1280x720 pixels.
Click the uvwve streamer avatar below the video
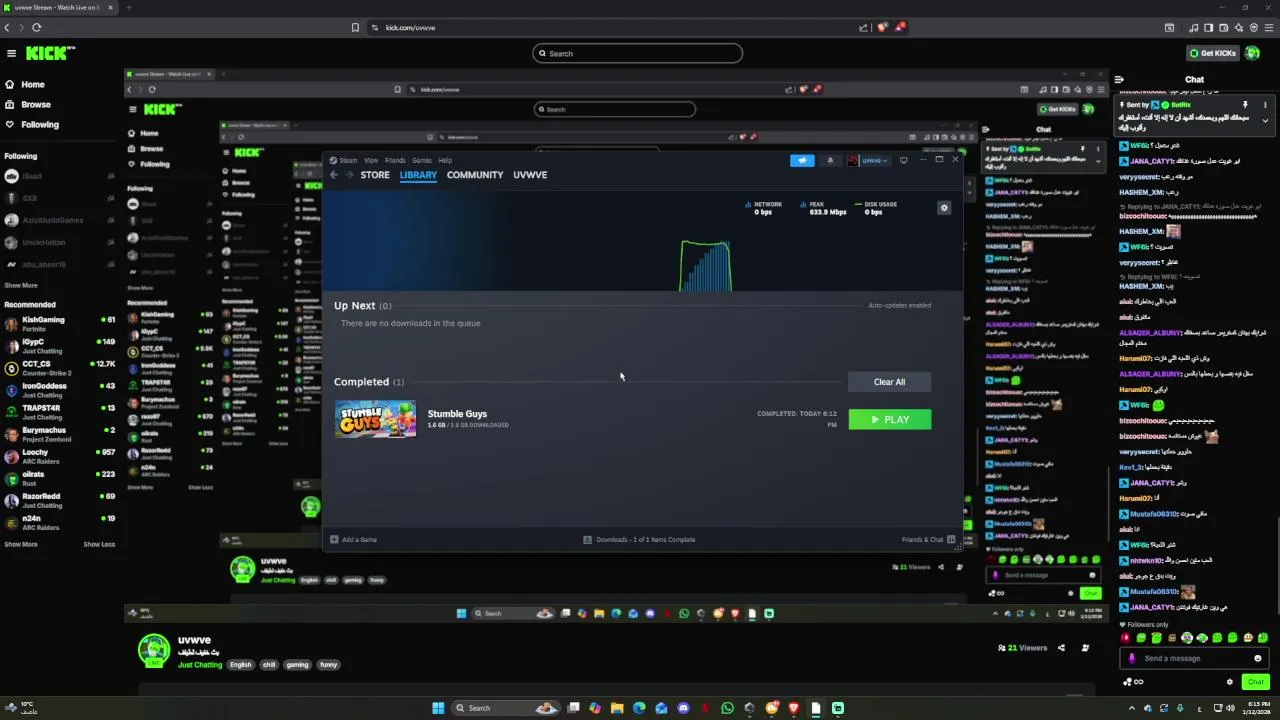coord(154,650)
